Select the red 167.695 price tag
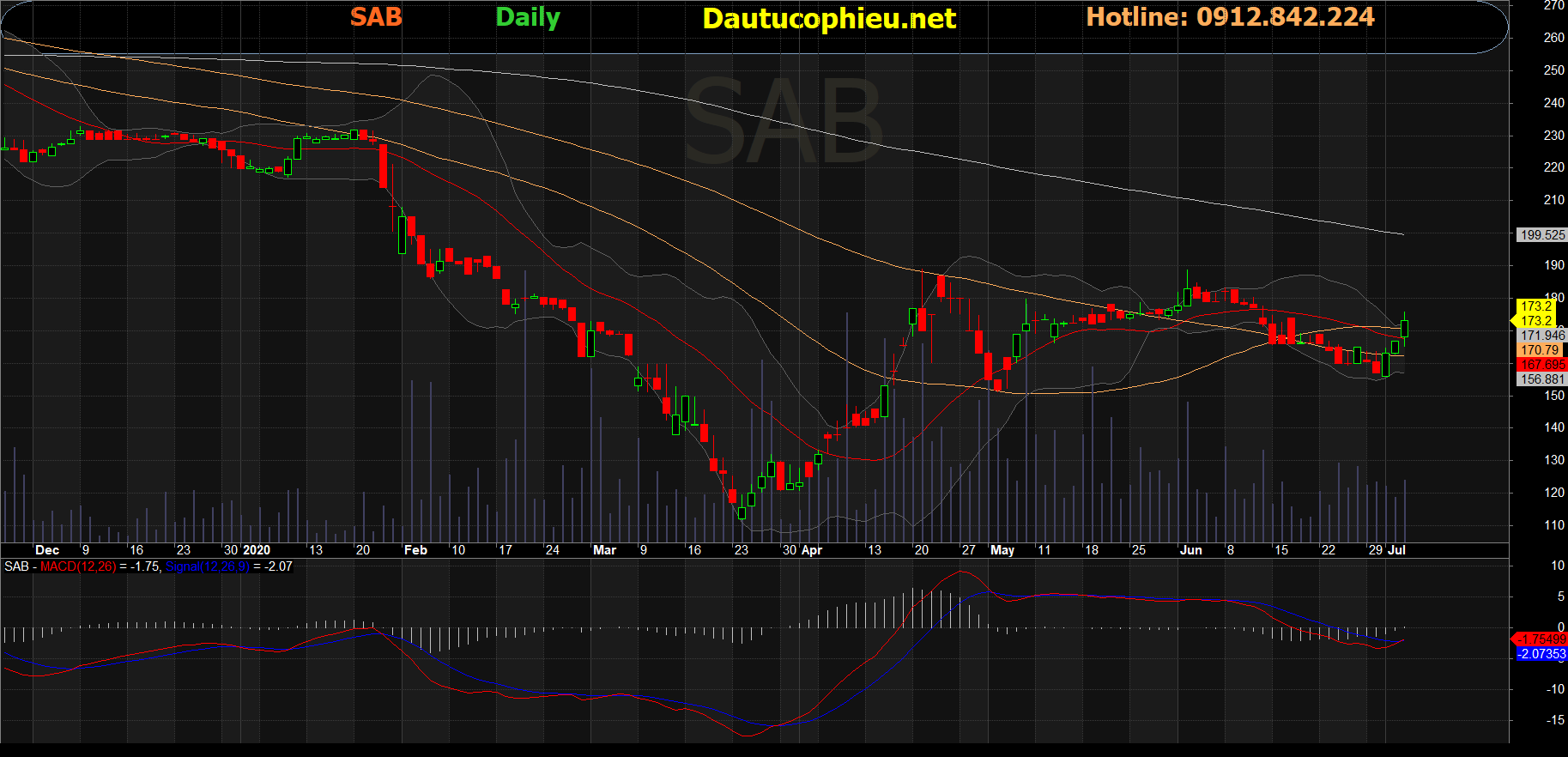 coord(1542,365)
